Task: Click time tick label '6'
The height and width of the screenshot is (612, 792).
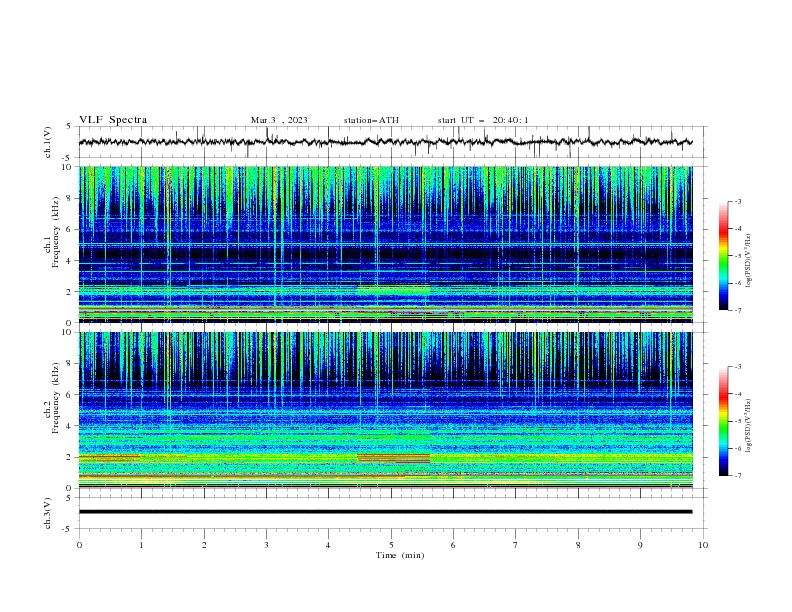Action: [453, 545]
